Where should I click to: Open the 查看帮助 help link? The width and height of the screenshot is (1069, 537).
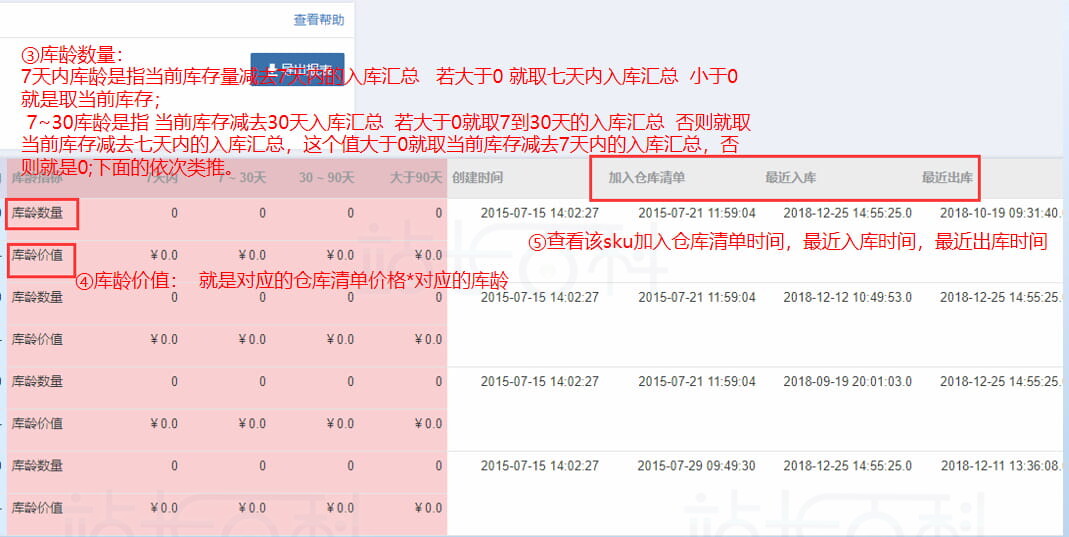click(x=318, y=20)
